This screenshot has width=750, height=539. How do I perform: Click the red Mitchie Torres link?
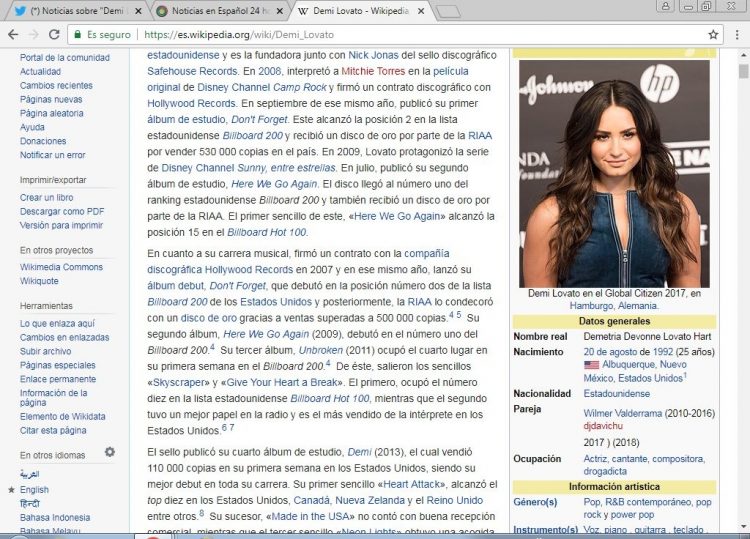click(x=373, y=71)
